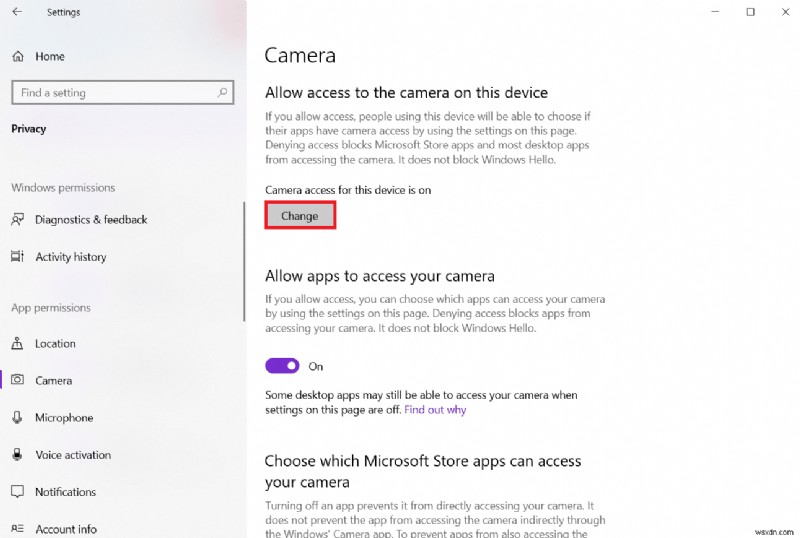Viewport: 800px width, 538px height.
Task: Click the Notifications icon
Action: point(18,492)
